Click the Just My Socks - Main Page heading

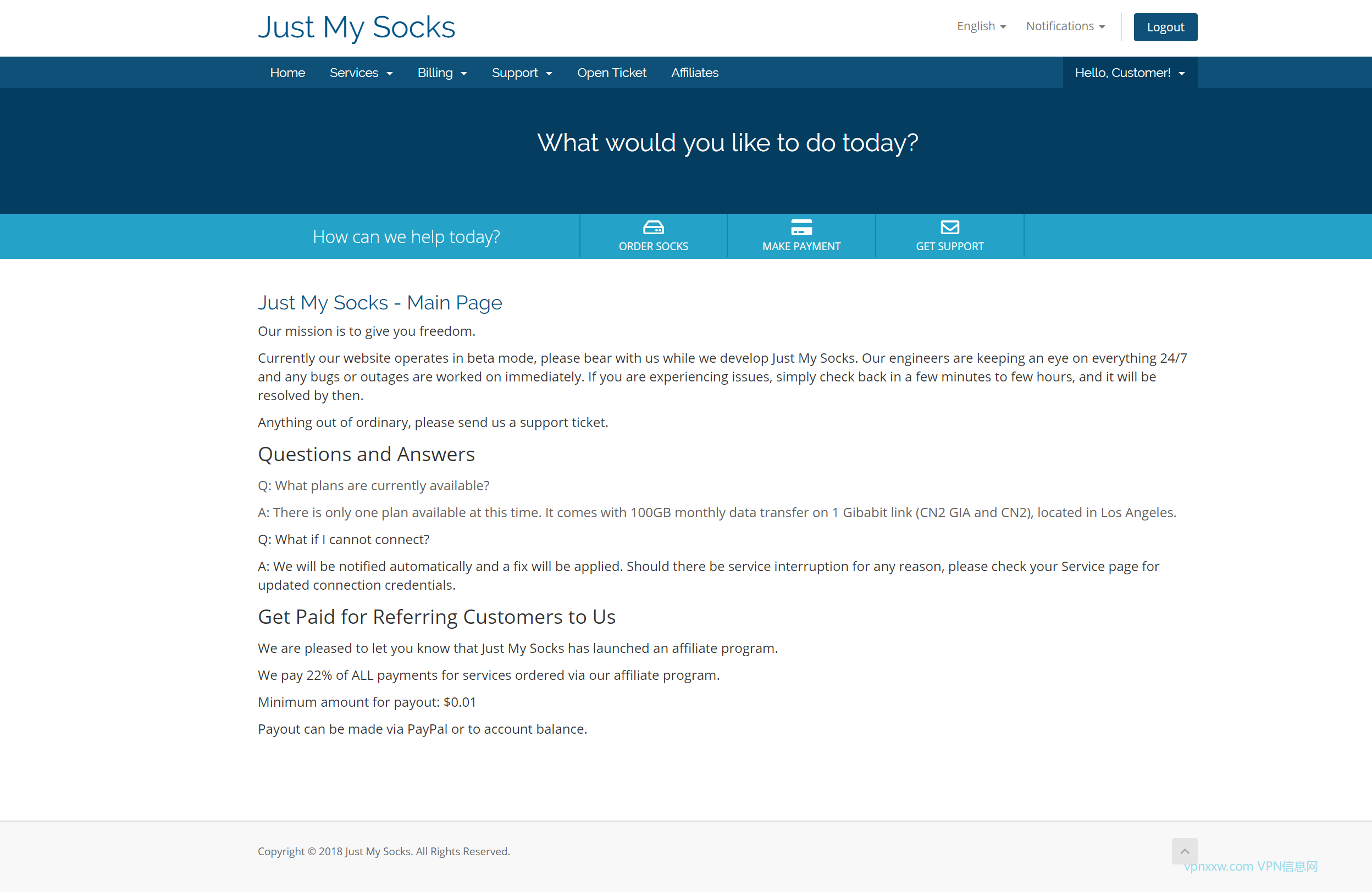pyautogui.click(x=379, y=302)
